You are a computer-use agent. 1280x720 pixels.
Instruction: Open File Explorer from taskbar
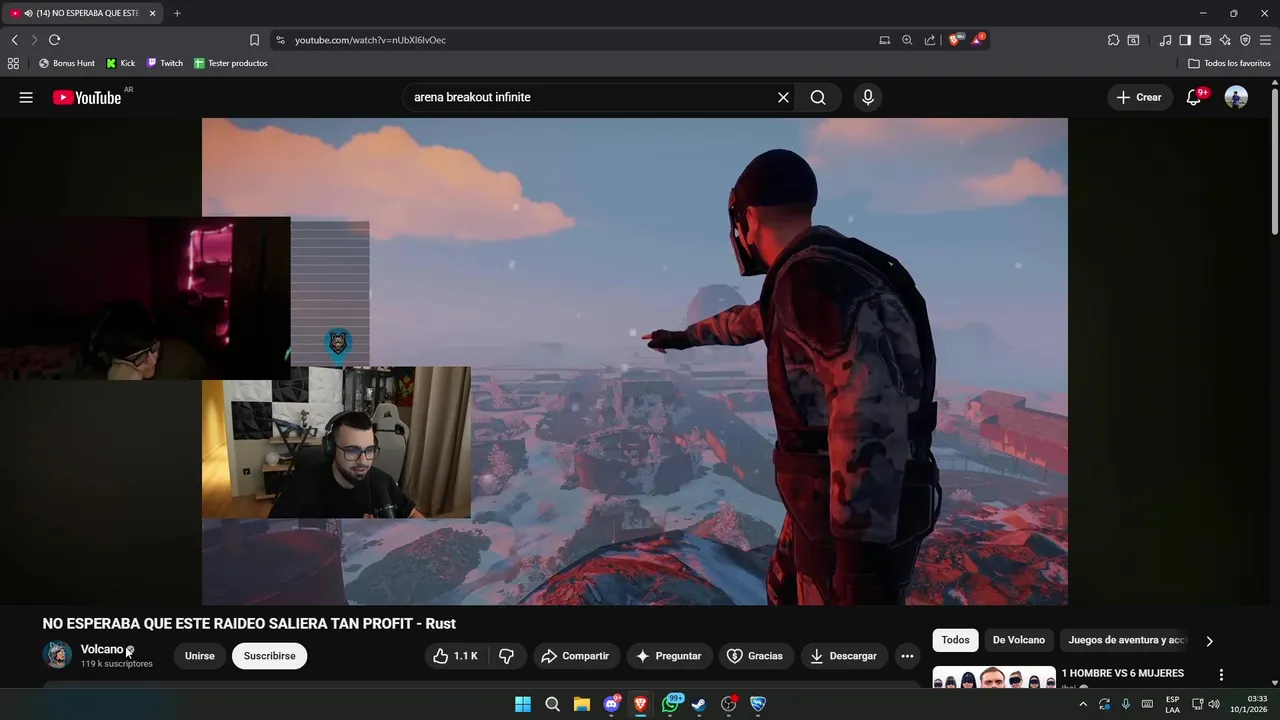coord(581,704)
